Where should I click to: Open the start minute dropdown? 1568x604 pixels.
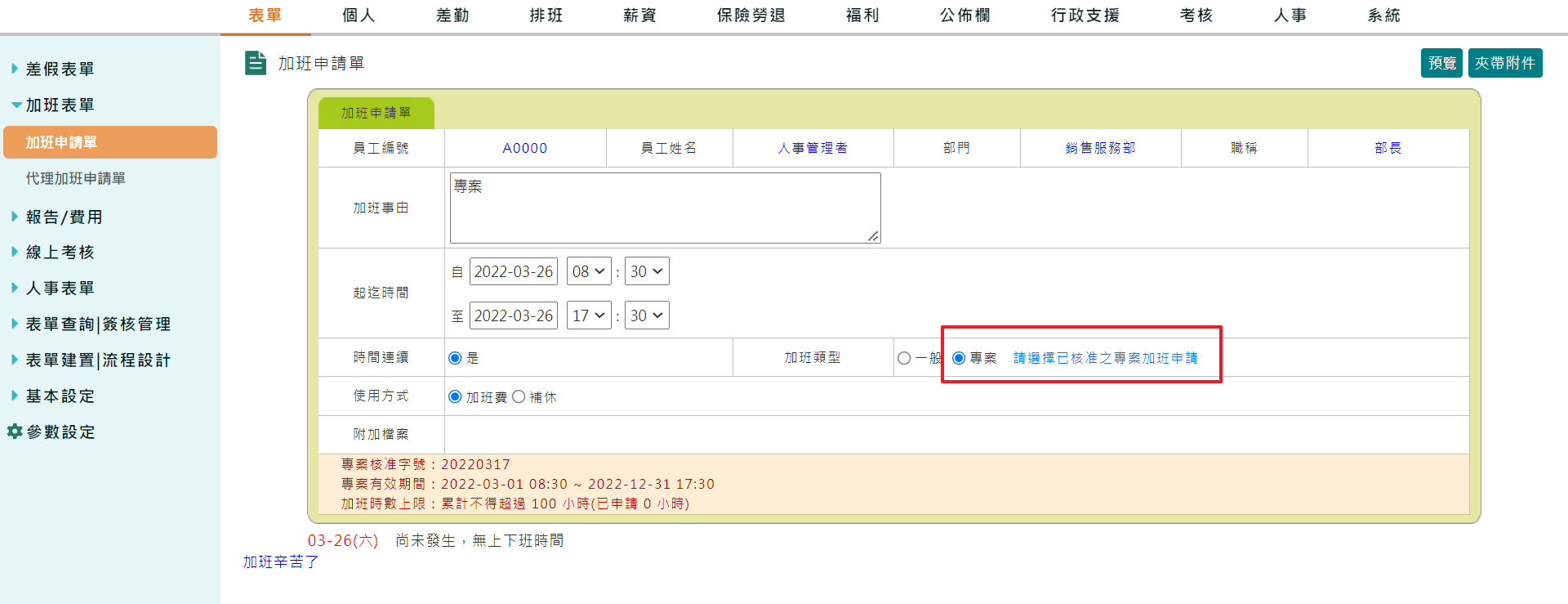point(647,271)
